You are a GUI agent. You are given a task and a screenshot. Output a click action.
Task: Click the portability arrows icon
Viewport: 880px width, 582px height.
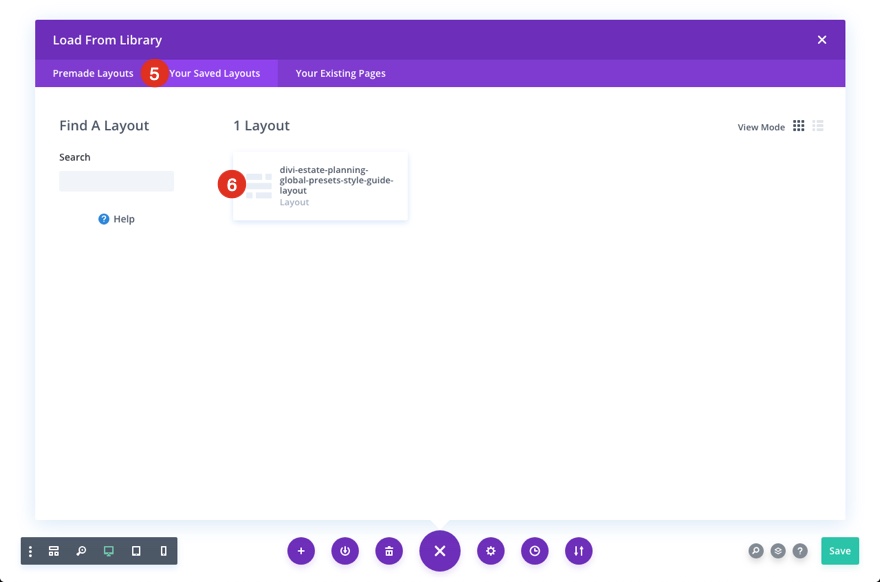[x=579, y=551]
